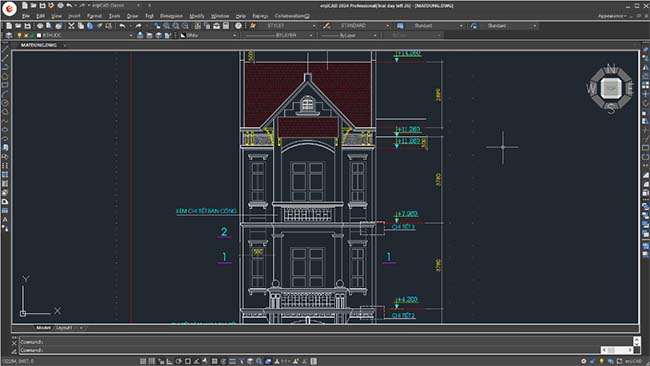Click the calculator icon in toolbar
Viewport: 650px width, 366px height.
pos(226,26)
